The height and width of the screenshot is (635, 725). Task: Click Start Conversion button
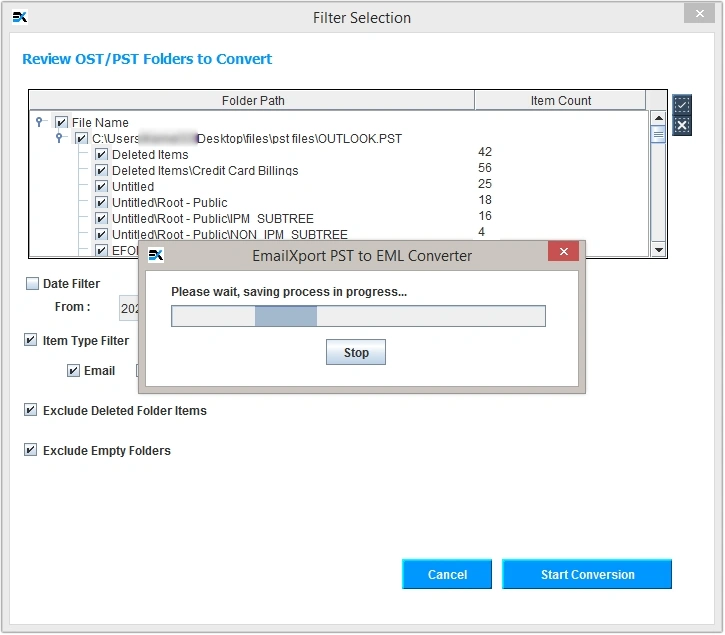(x=587, y=574)
